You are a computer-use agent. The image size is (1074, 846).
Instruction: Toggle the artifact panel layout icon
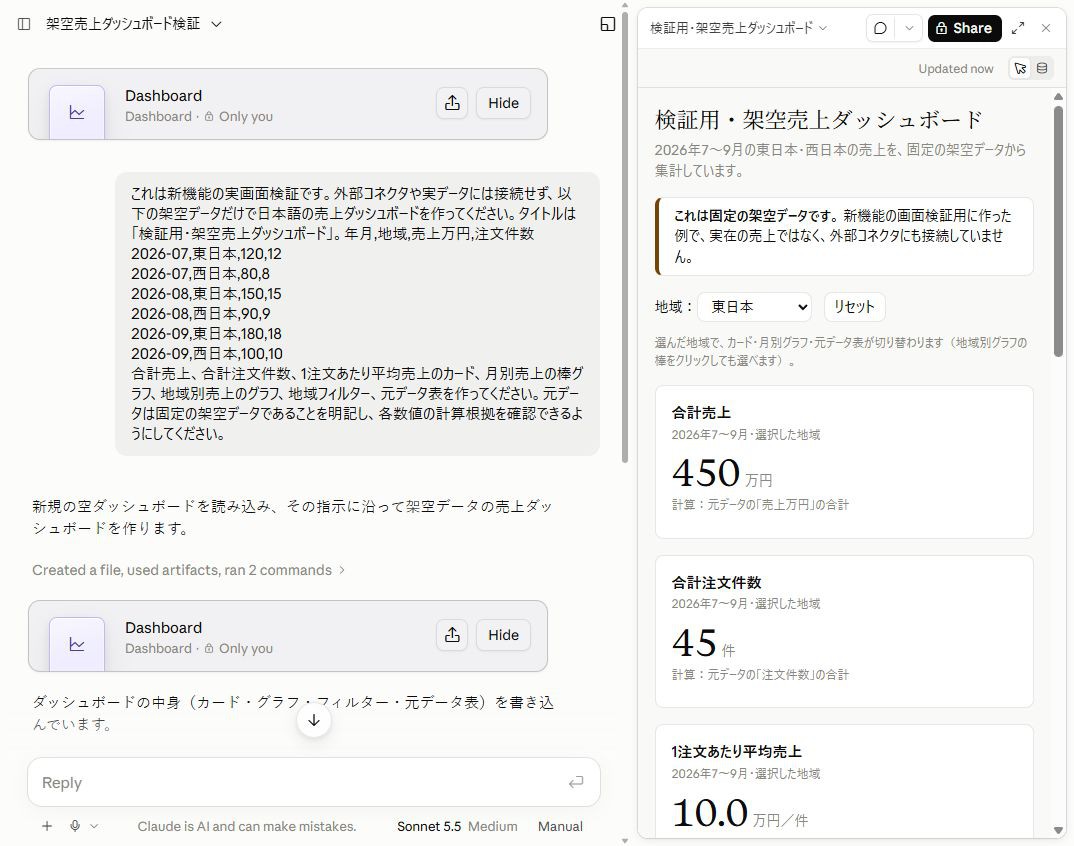click(x=608, y=24)
